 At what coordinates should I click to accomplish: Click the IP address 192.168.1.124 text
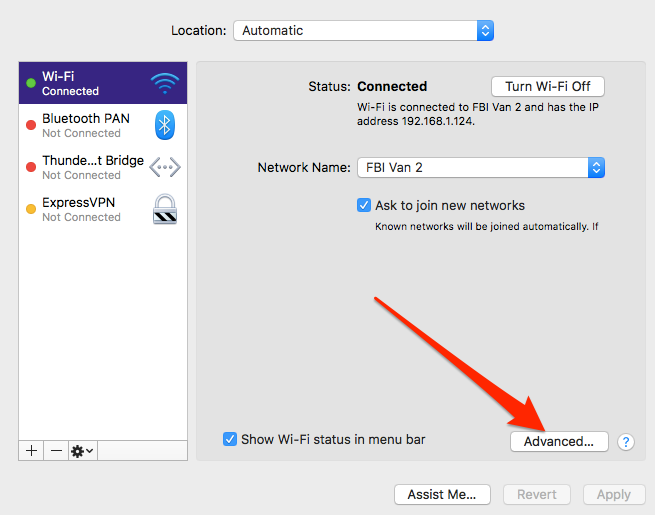pyautogui.click(x=438, y=121)
